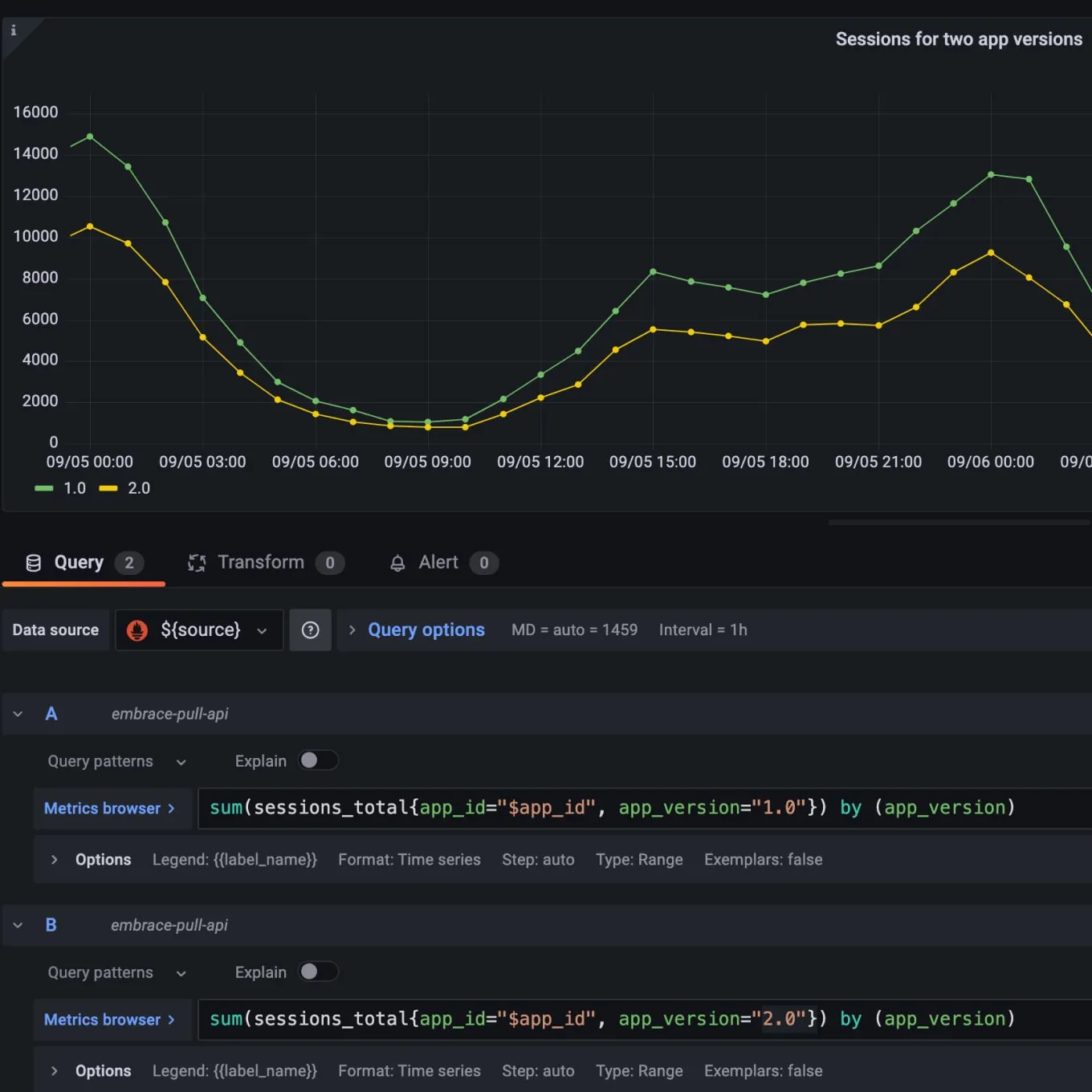Toggle the 1.0 series legend label

75,488
